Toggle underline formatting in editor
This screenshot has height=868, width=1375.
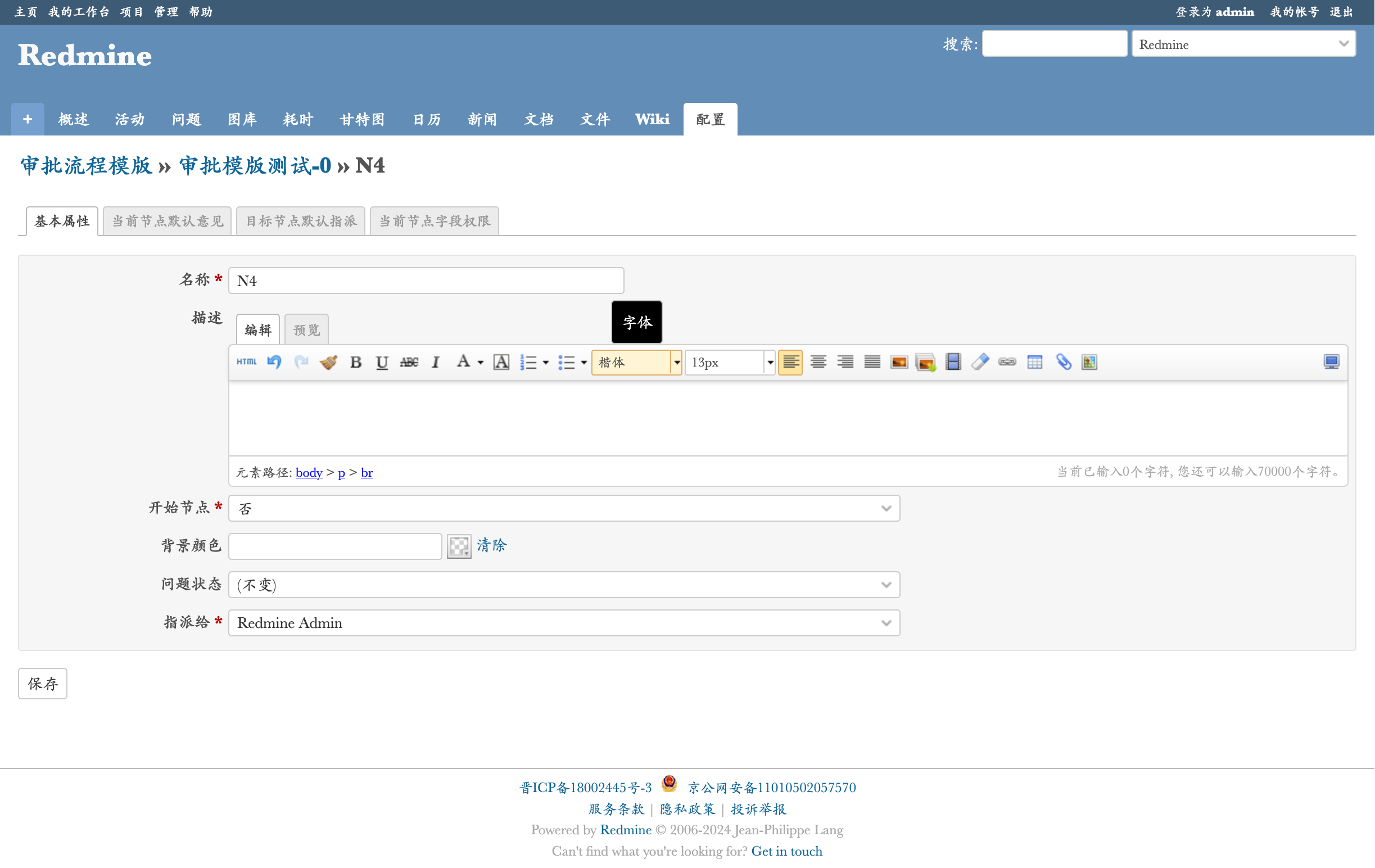(382, 362)
